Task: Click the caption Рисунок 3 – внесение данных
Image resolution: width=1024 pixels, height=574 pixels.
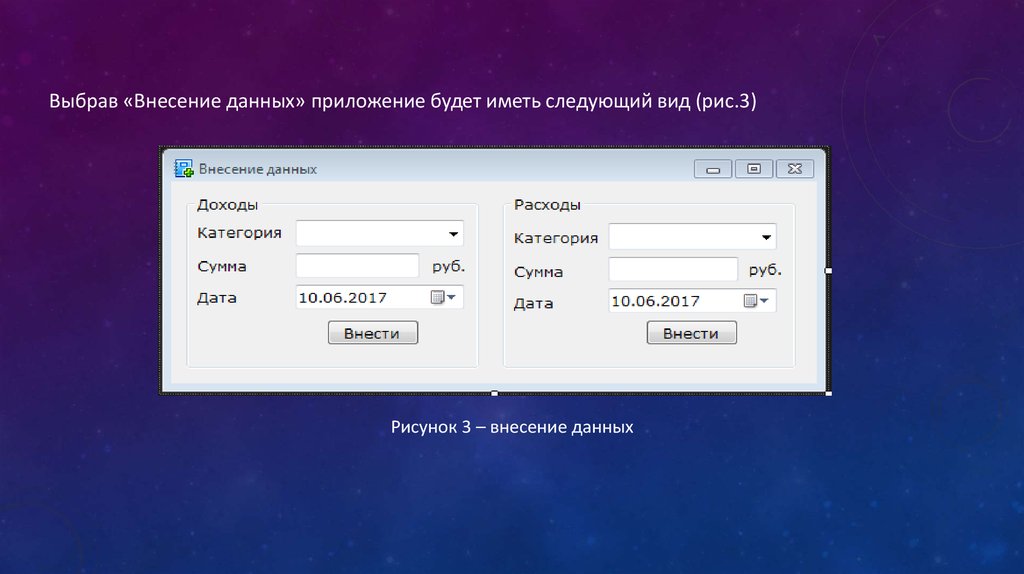Action: pyautogui.click(x=512, y=428)
